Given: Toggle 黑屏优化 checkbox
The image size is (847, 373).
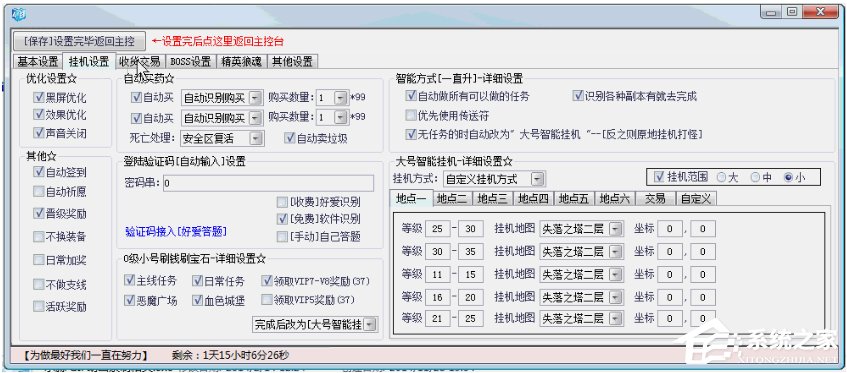Looking at the screenshot, I should point(59,98).
